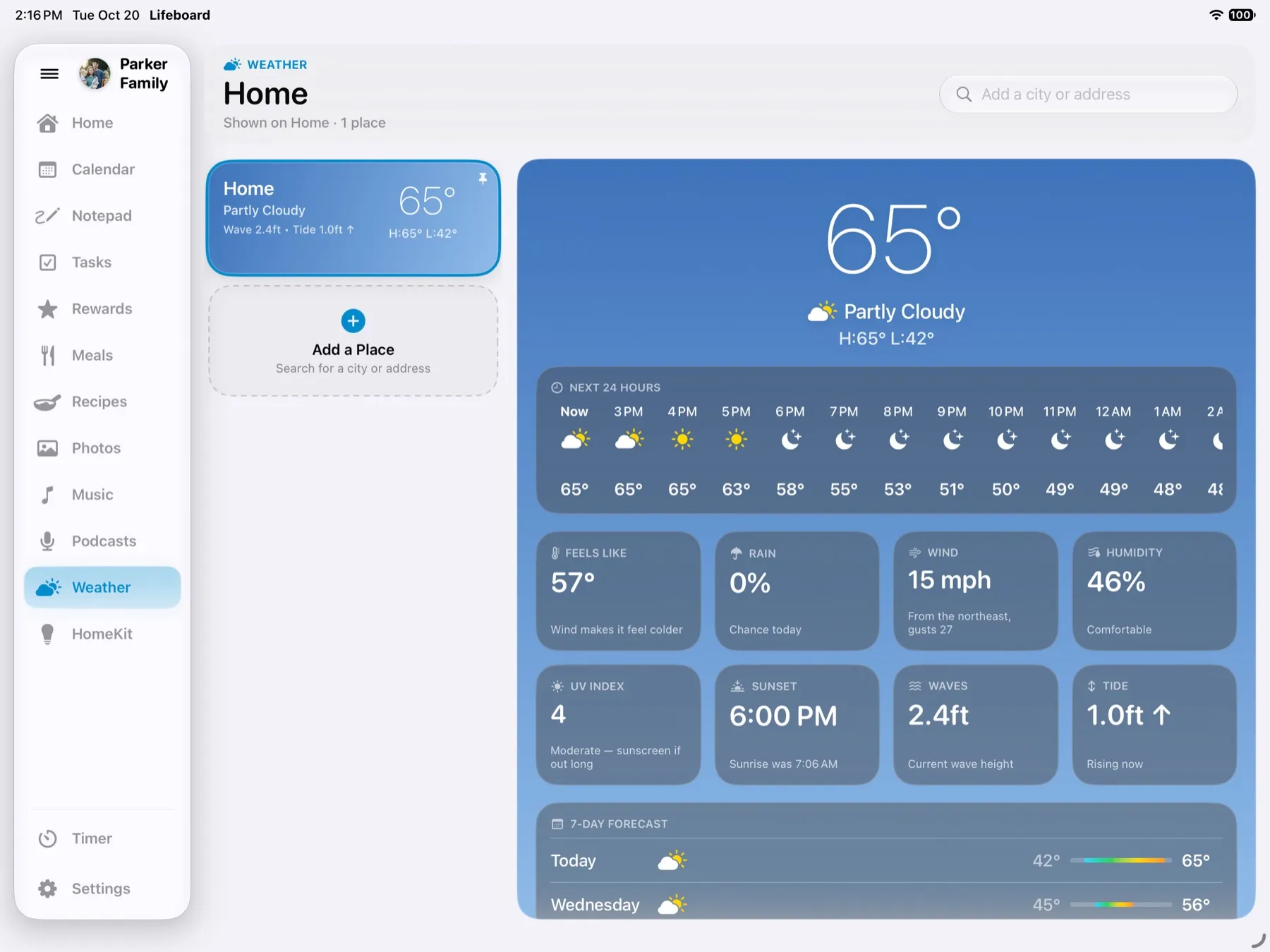Click the Meals fork and knife icon
Screen dimensions: 1270x952
[x=47, y=356]
